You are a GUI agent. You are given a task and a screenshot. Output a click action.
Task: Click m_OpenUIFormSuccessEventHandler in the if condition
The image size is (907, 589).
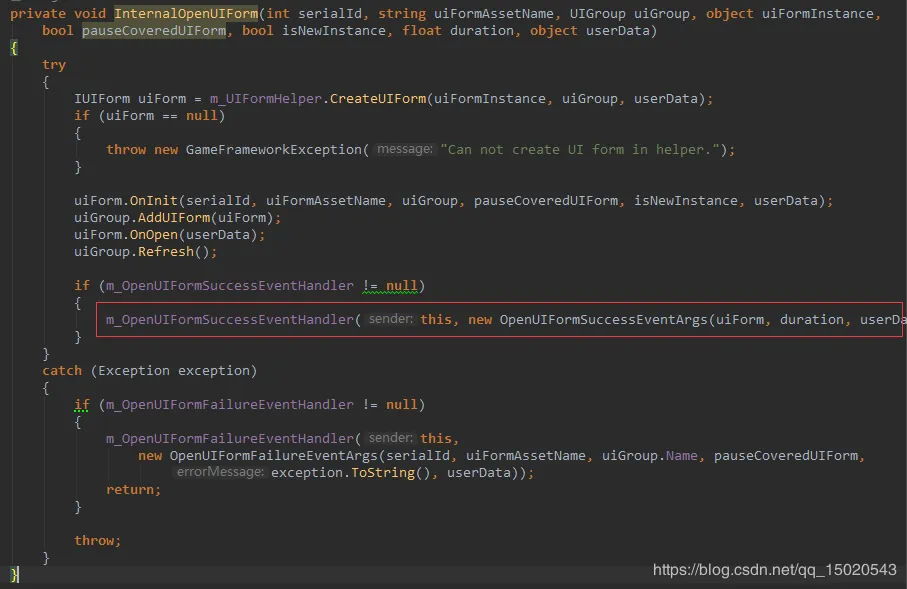229,286
